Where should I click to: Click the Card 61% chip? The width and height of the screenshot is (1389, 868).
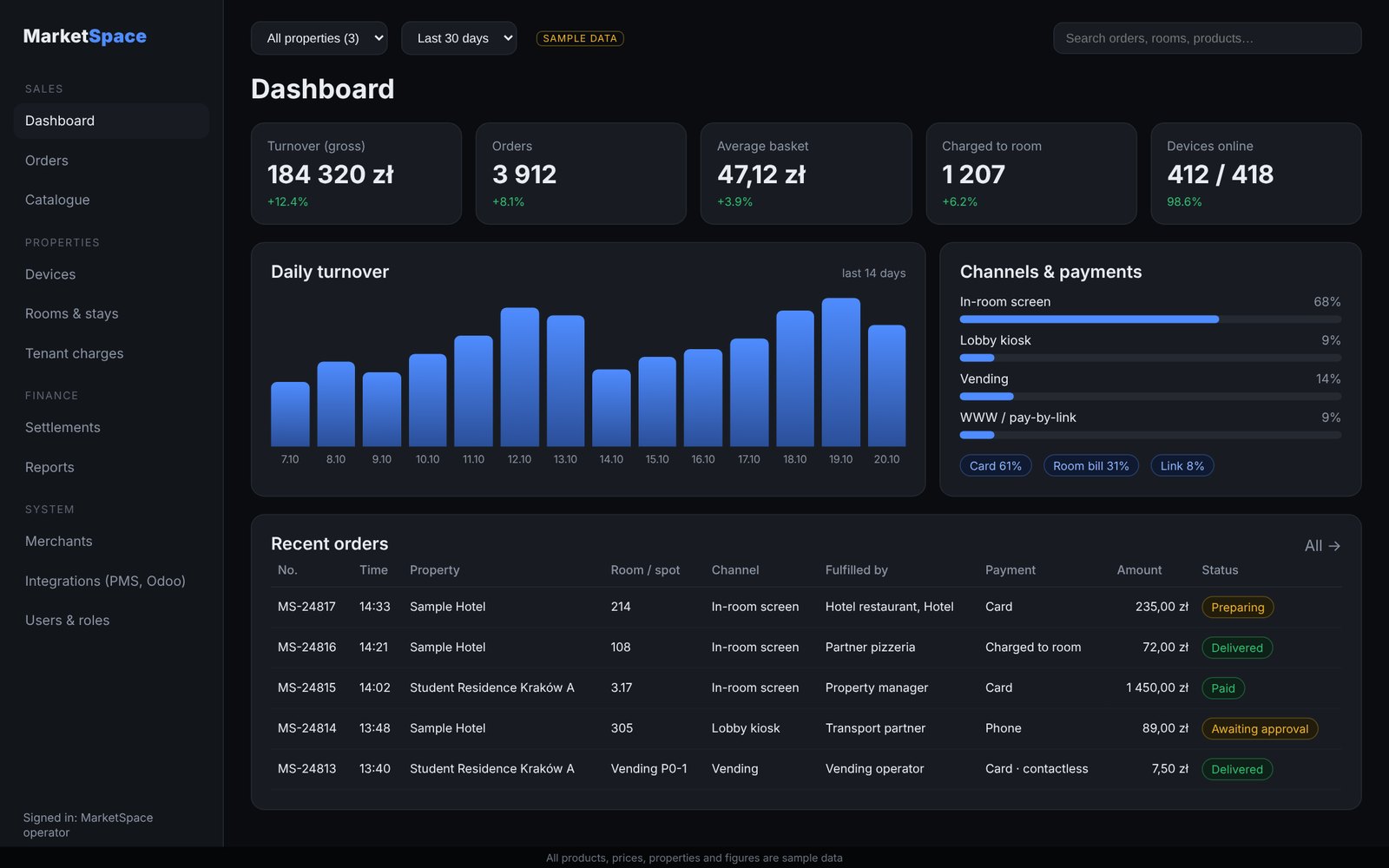tap(996, 466)
